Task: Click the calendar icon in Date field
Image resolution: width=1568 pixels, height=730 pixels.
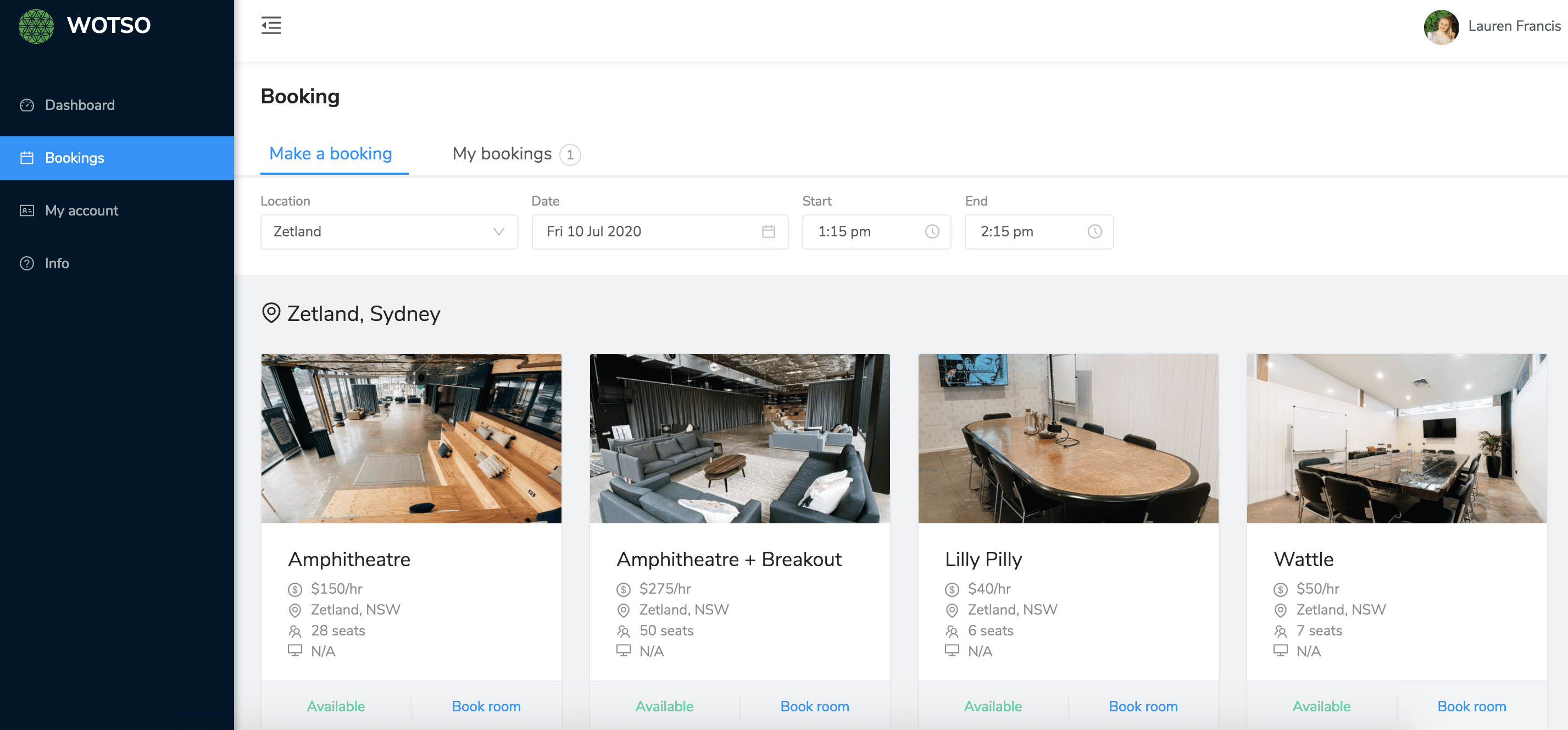Action: point(768,231)
